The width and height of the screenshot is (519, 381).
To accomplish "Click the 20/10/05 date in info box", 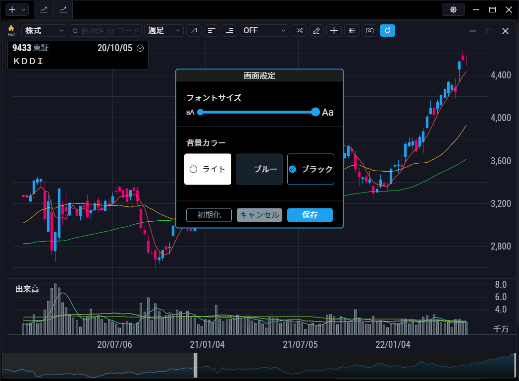I will [115, 48].
